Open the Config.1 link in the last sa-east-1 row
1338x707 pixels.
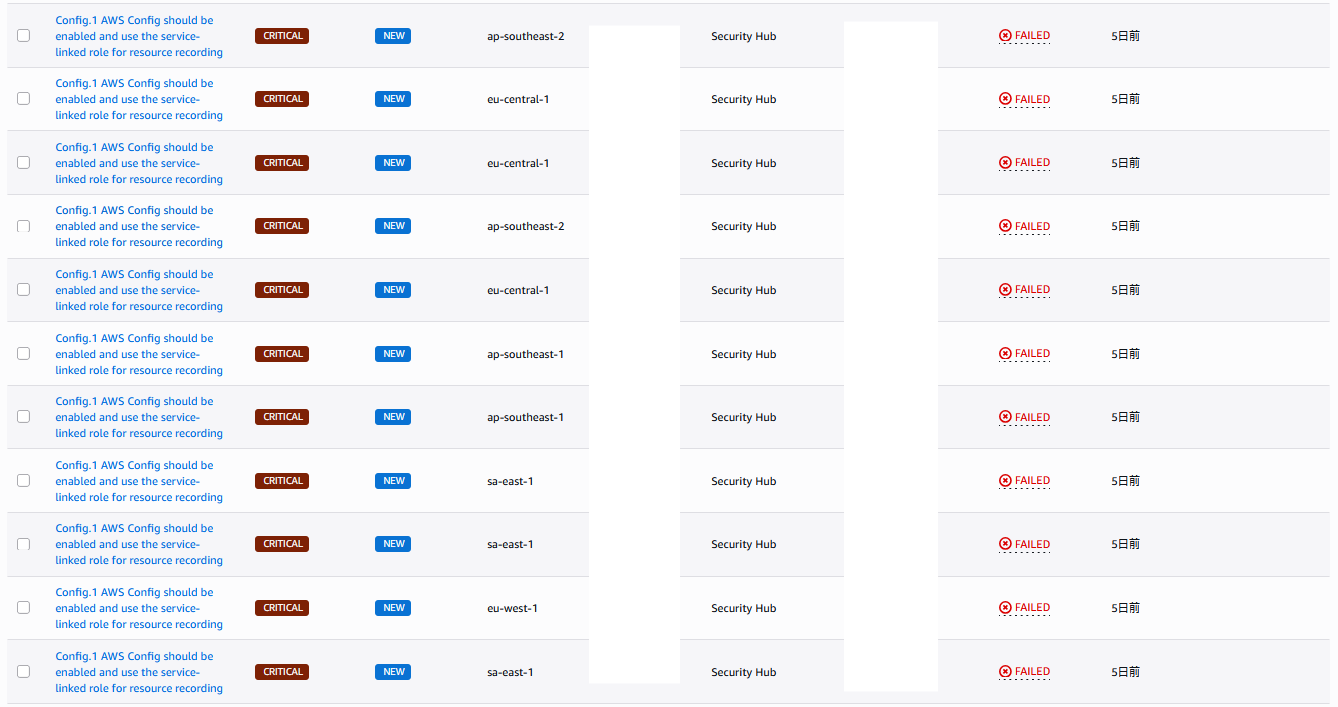click(139, 672)
